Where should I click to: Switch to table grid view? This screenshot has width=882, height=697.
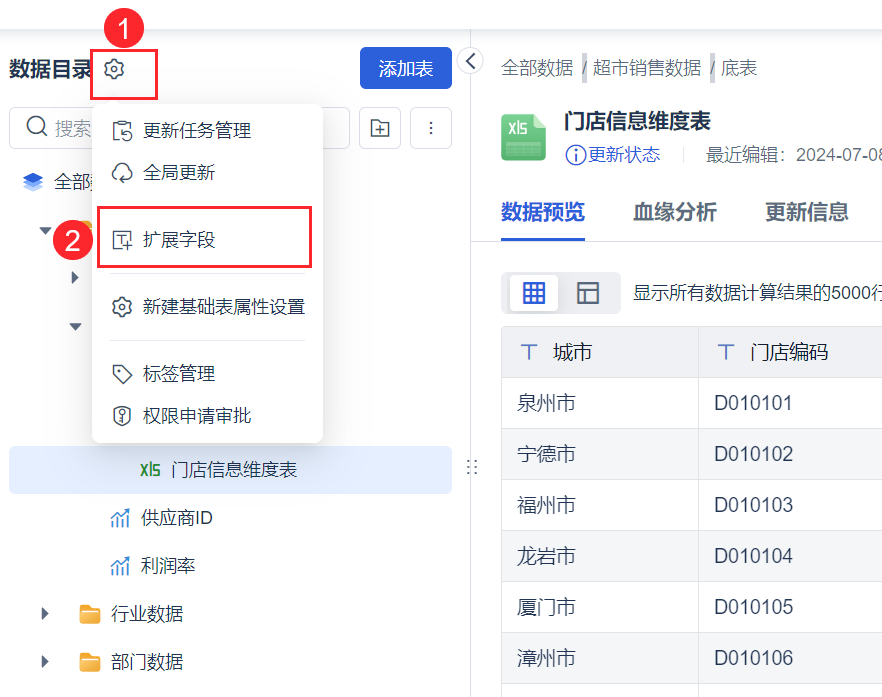[534, 293]
